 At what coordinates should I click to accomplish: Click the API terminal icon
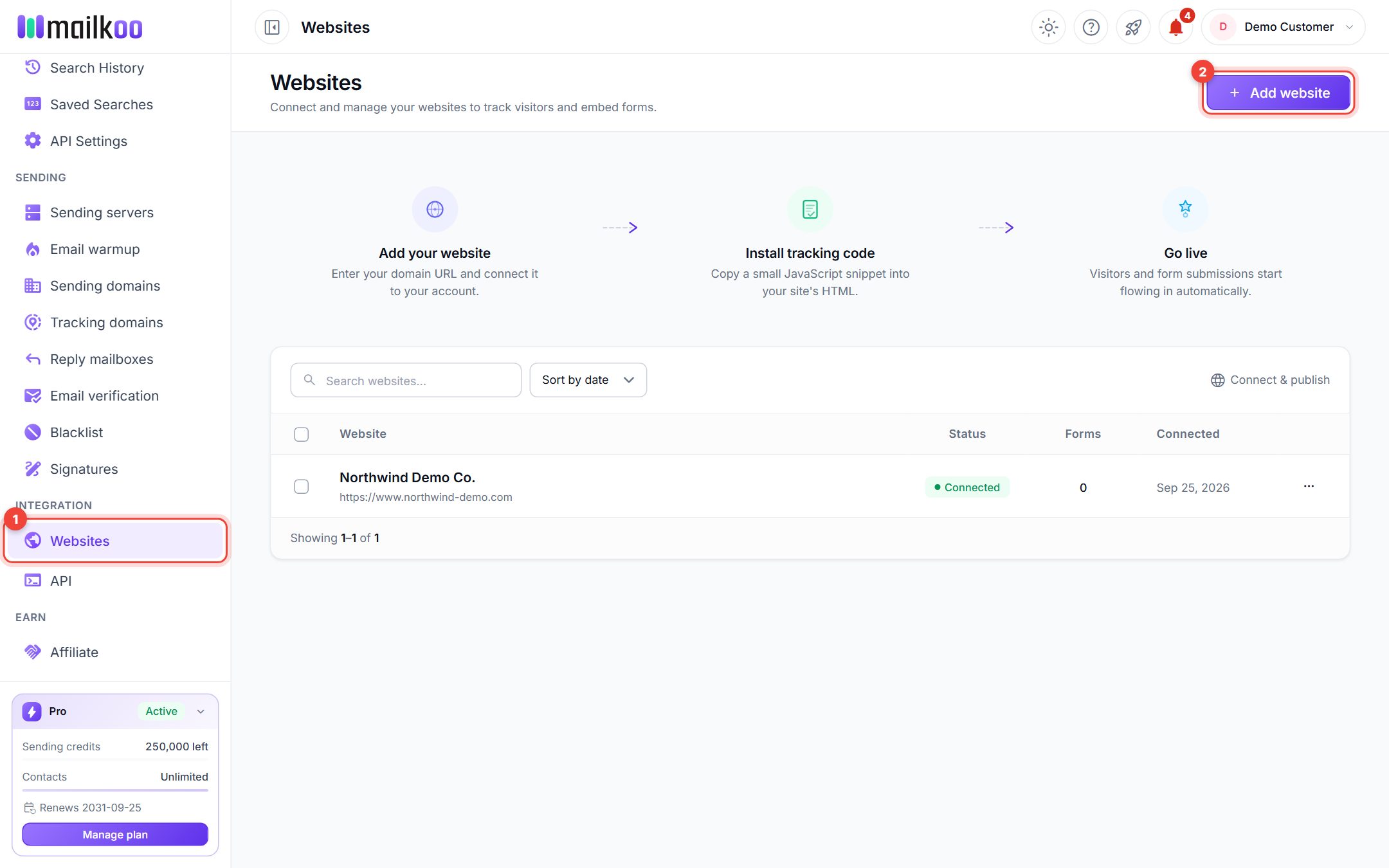pyautogui.click(x=32, y=581)
